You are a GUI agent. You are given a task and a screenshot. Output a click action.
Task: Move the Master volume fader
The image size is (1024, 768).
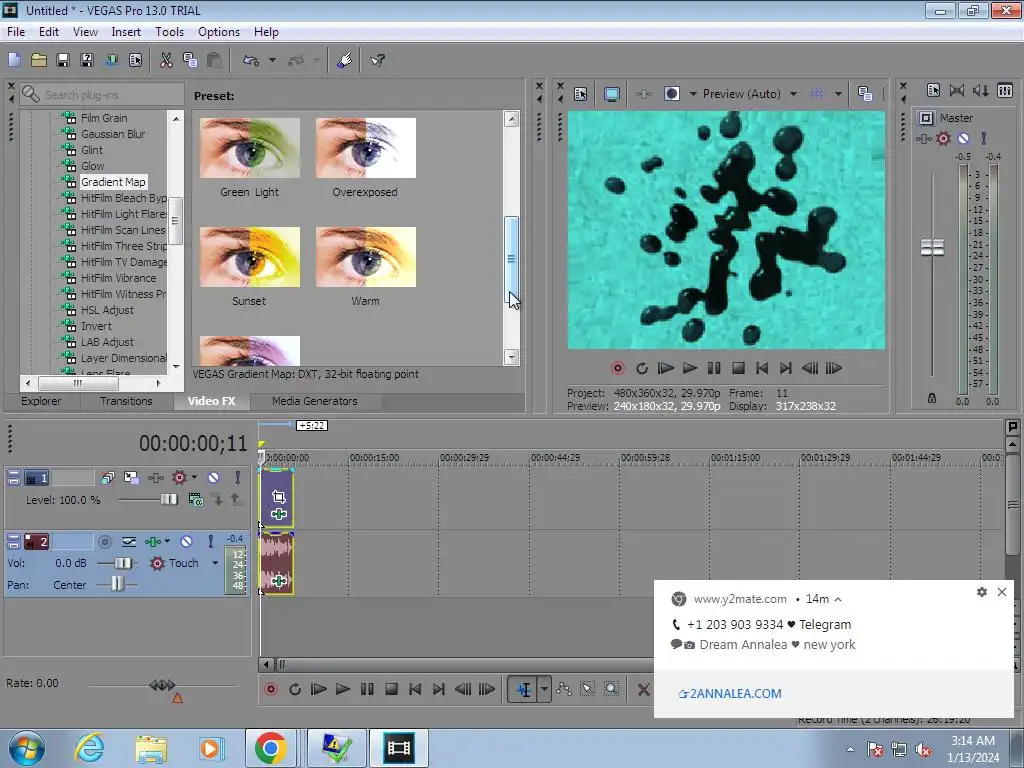tap(932, 248)
